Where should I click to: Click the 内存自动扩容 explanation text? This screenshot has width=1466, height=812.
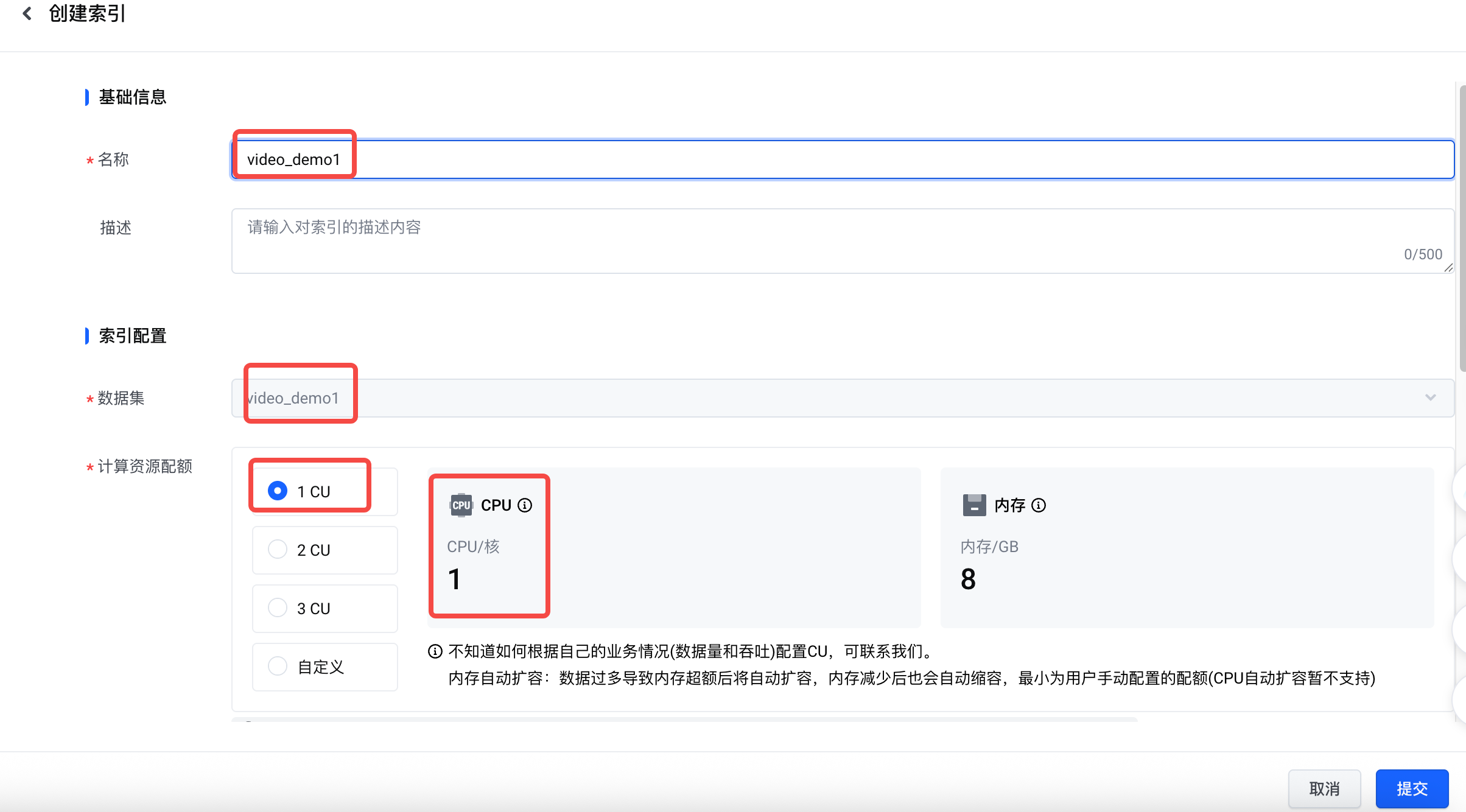click(x=912, y=678)
